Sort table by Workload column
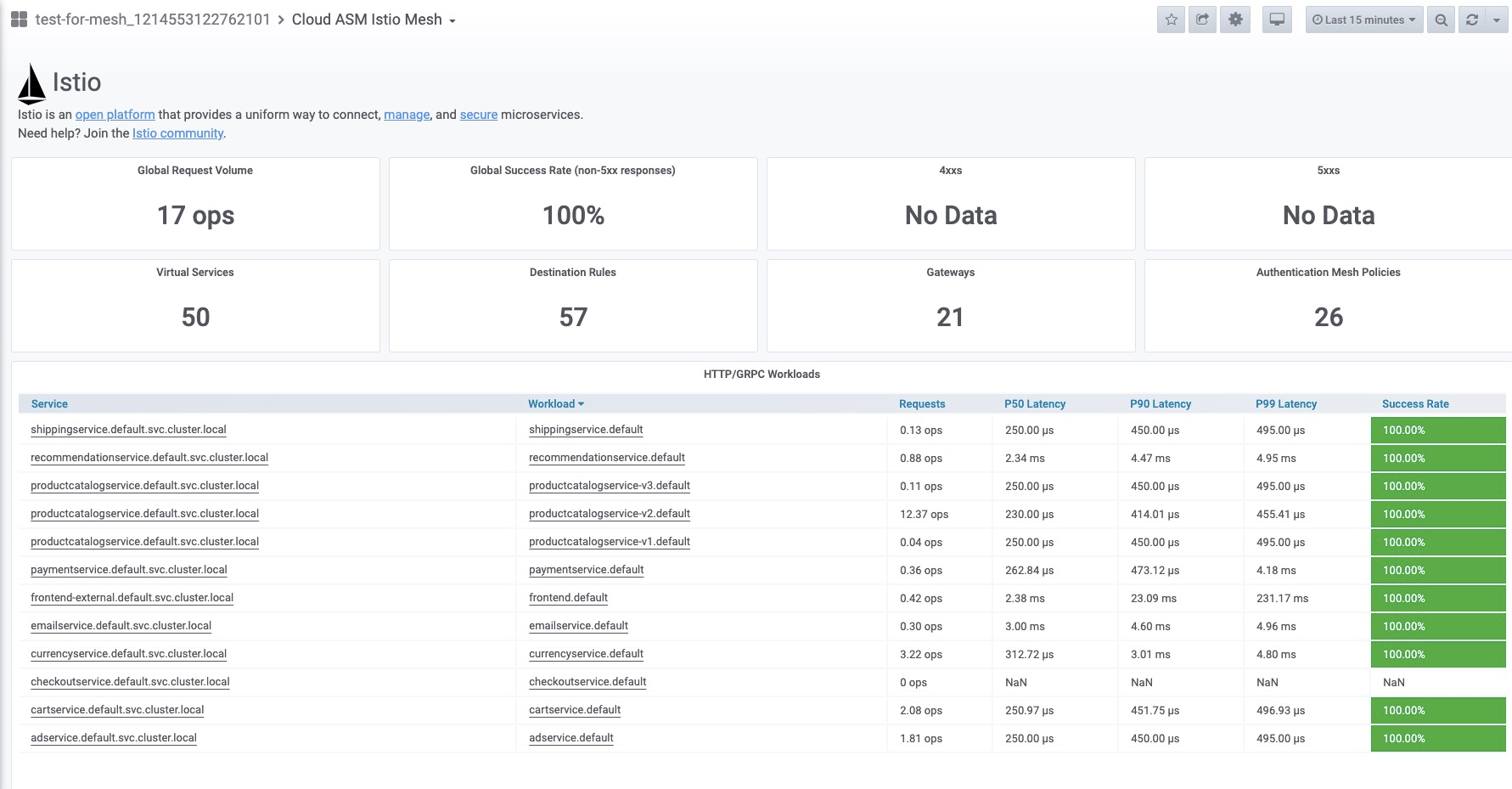The height and width of the screenshot is (789, 1512). pyautogui.click(x=556, y=404)
